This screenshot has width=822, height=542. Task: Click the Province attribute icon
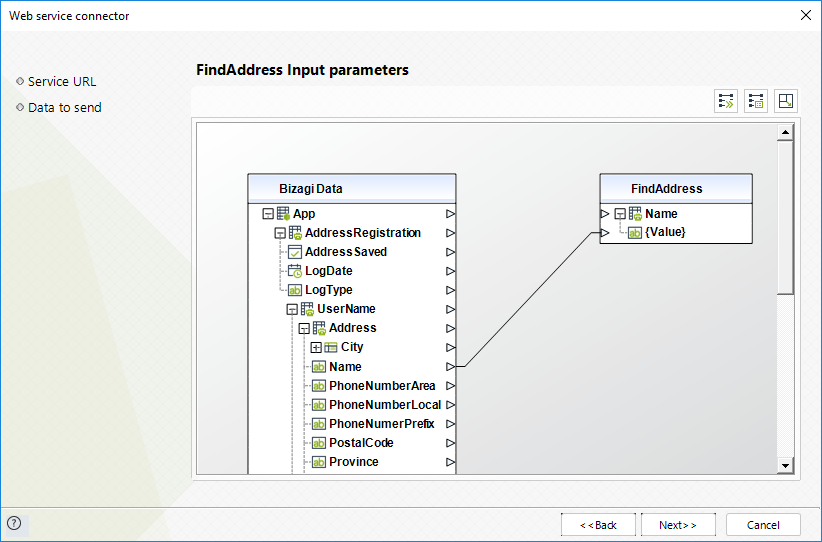pyautogui.click(x=319, y=462)
